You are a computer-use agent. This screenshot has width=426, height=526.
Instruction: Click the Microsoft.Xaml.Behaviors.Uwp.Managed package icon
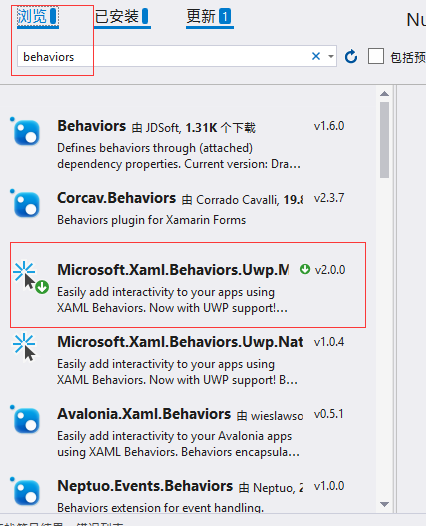(x=30, y=276)
